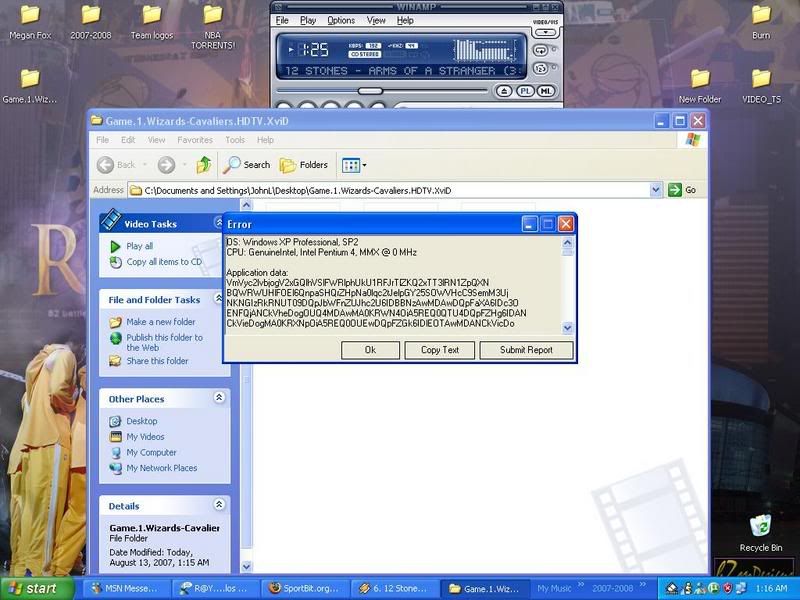The image size is (800, 600).
Task: Open the Recycle Bin icon
Action: (761, 533)
